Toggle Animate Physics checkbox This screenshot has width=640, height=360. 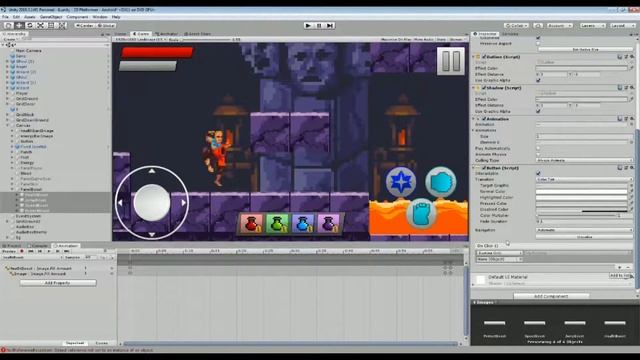coord(538,155)
